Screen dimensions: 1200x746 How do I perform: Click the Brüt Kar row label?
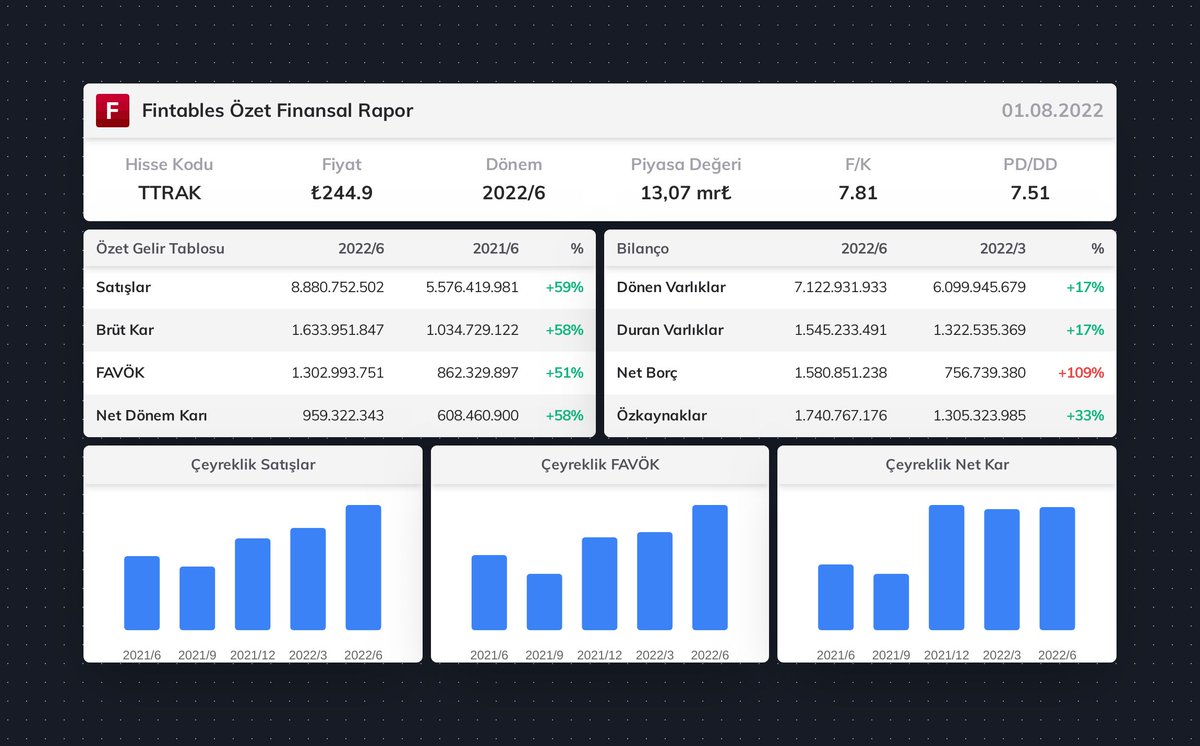click(x=125, y=330)
